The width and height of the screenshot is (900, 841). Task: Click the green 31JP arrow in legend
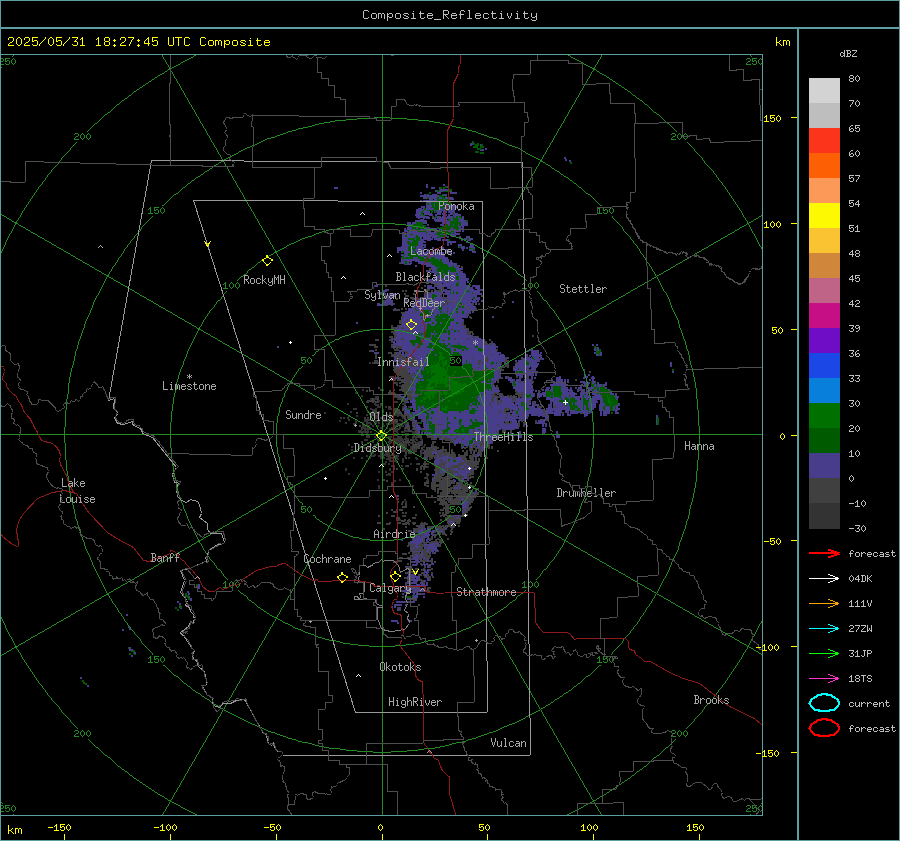point(824,653)
